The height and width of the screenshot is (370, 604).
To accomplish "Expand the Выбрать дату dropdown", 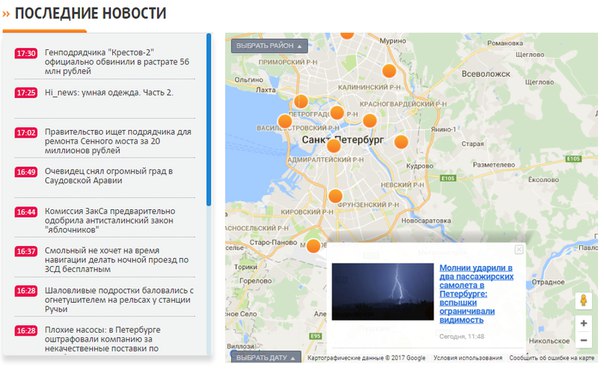I will click(266, 357).
